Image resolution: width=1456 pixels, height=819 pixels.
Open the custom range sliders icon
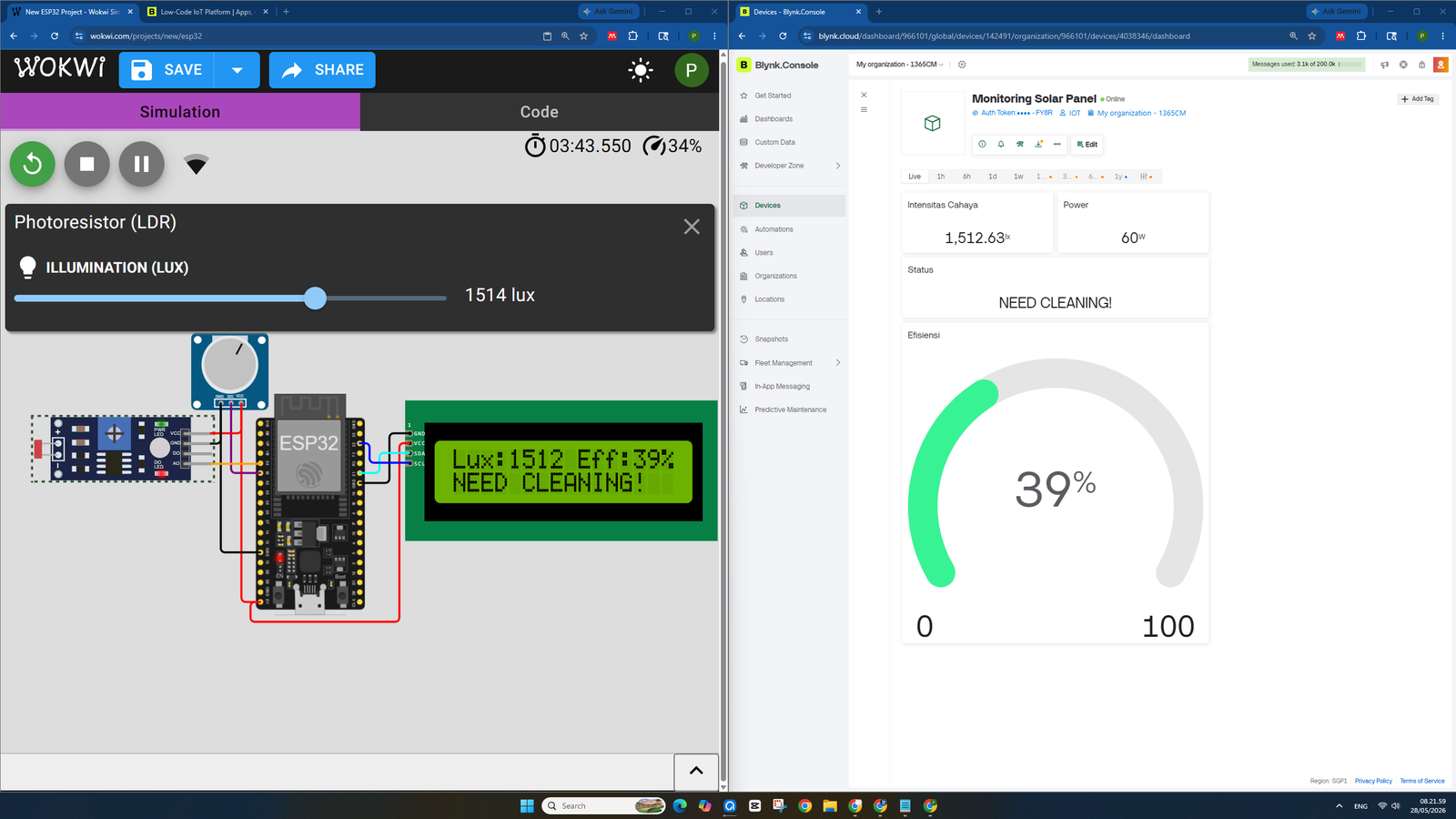[1146, 177]
